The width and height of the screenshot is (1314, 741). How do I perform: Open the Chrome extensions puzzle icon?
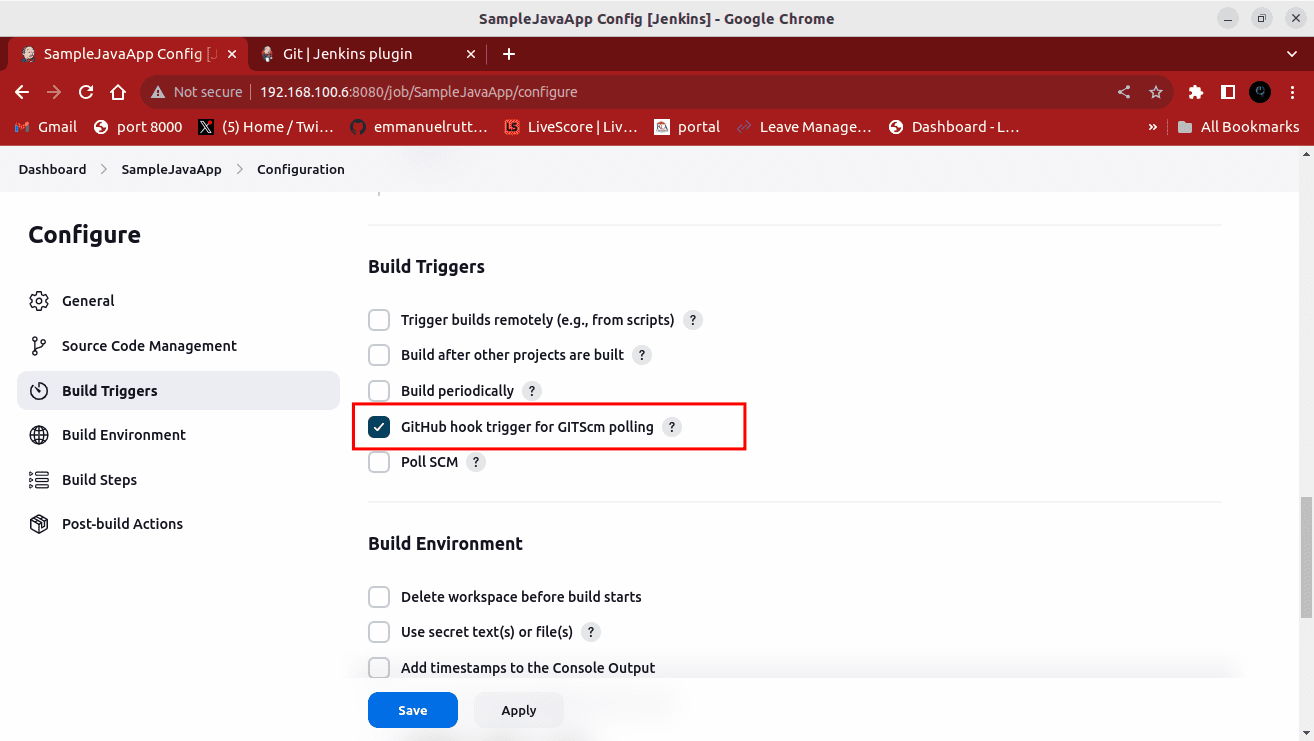[1195, 92]
